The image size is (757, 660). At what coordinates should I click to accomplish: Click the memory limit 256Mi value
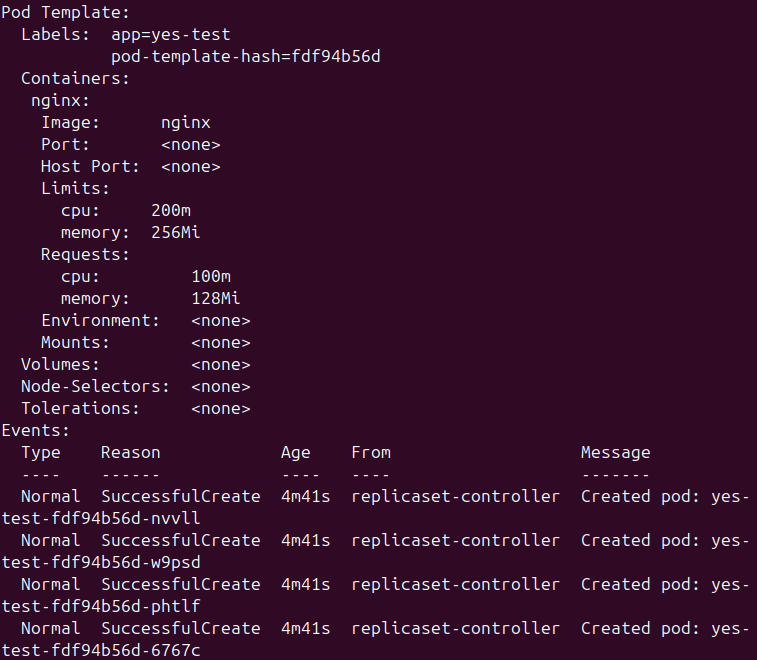(176, 233)
